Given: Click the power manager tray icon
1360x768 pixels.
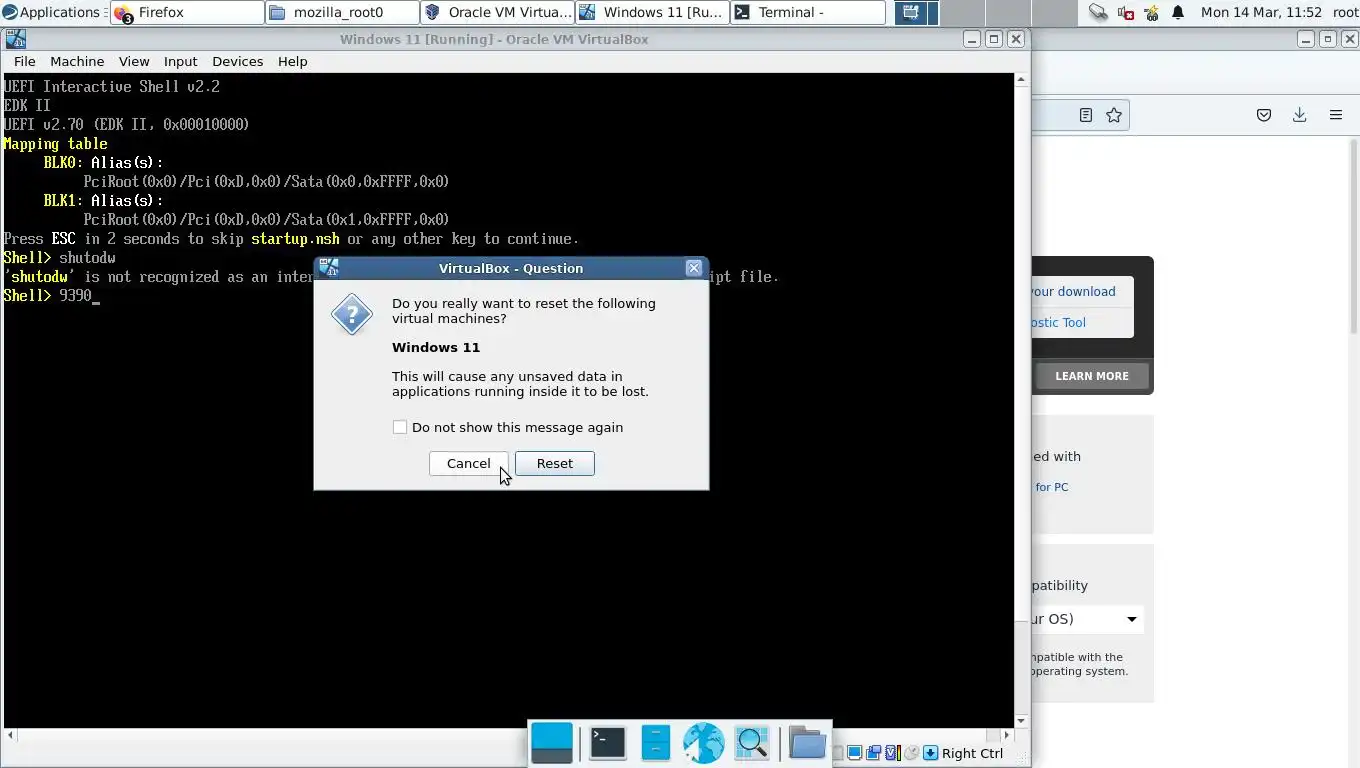Looking at the screenshot, I should tap(1152, 12).
